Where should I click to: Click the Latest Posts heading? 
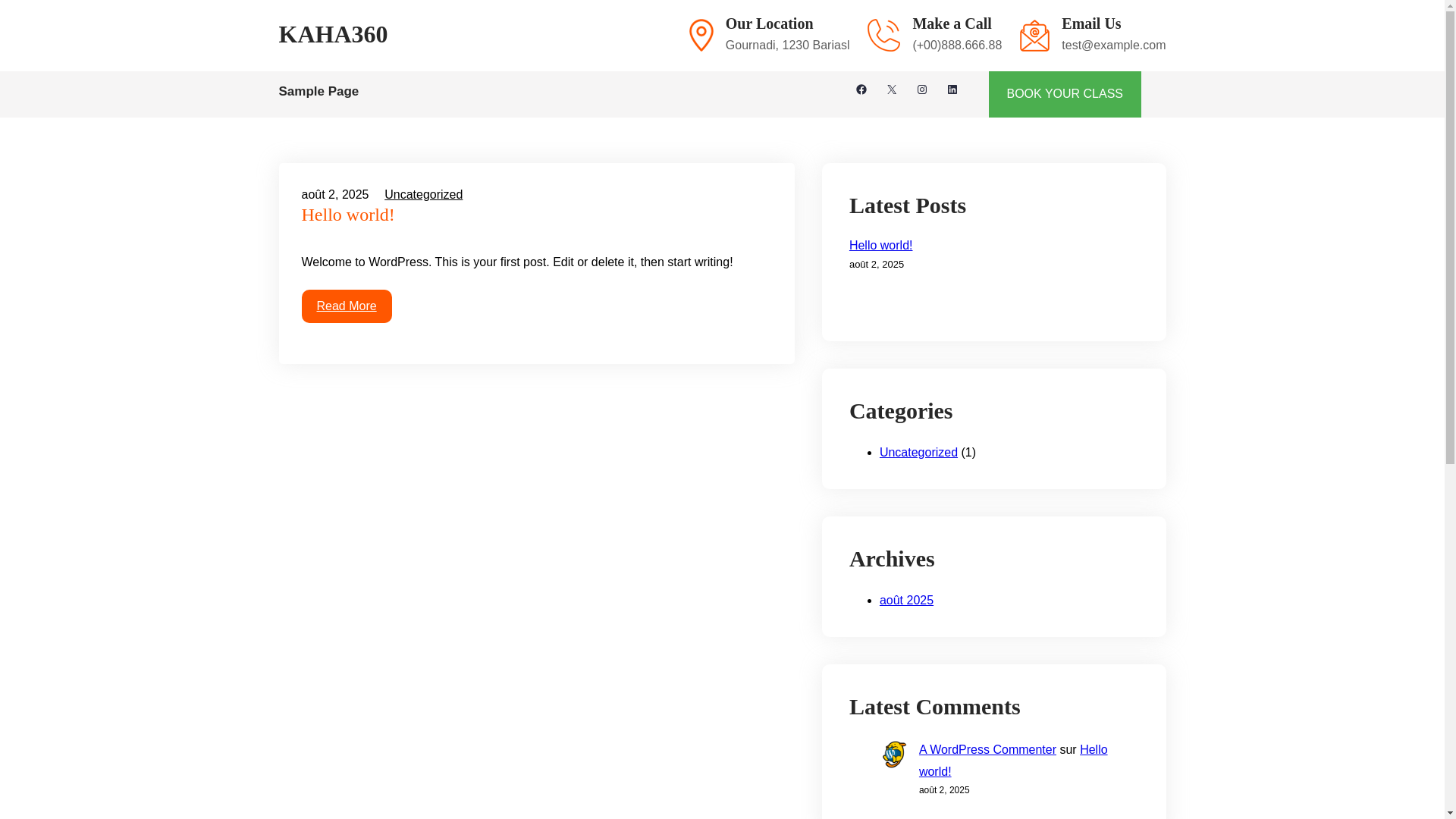click(x=908, y=206)
